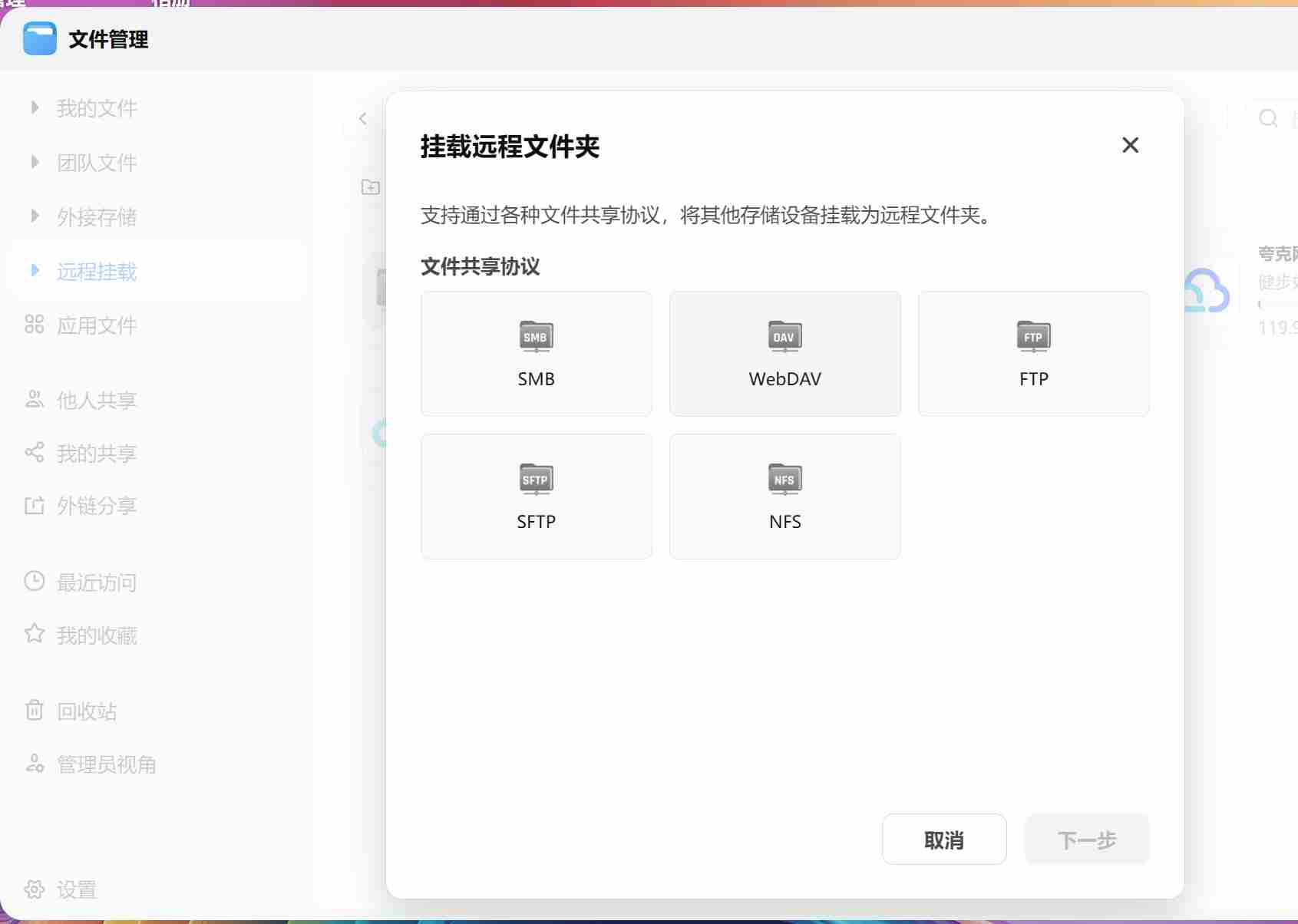Open 团队文件 in the sidebar
This screenshot has height=924, width=1298.
click(97, 163)
